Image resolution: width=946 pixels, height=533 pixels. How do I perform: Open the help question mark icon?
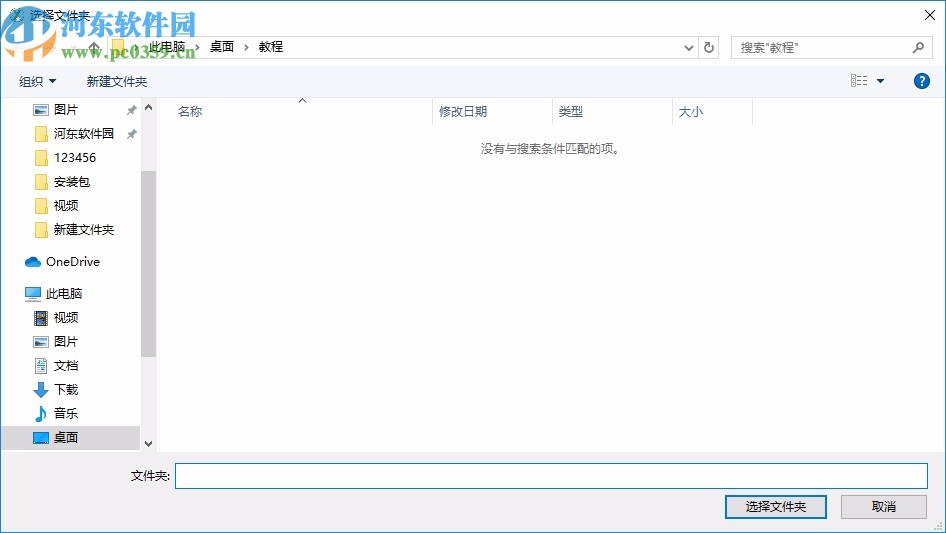(x=921, y=81)
